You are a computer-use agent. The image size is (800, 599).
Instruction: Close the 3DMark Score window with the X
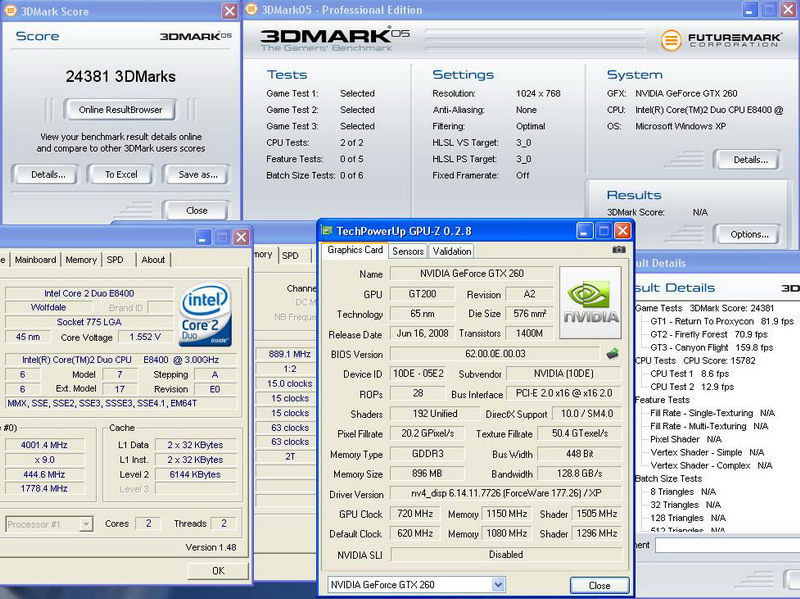(x=230, y=11)
